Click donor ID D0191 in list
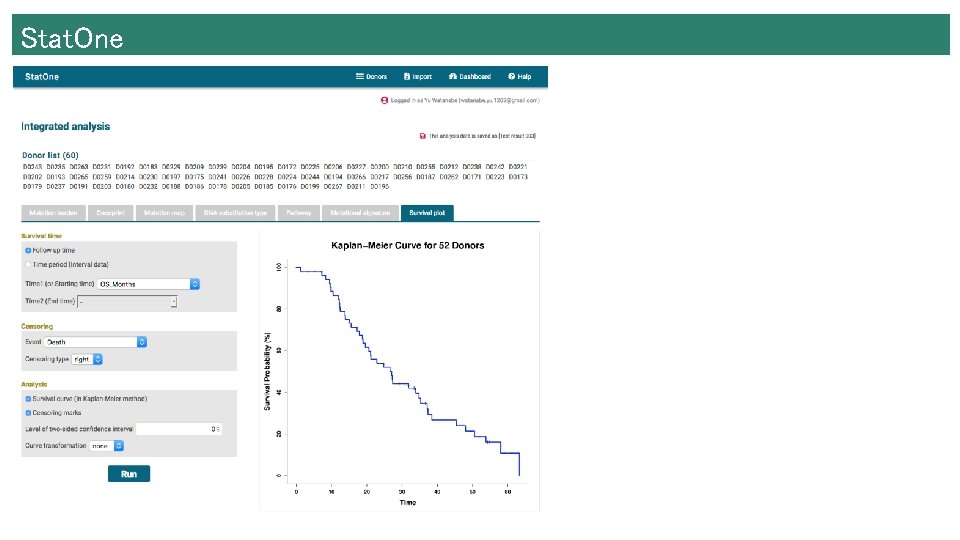 pos(78,187)
